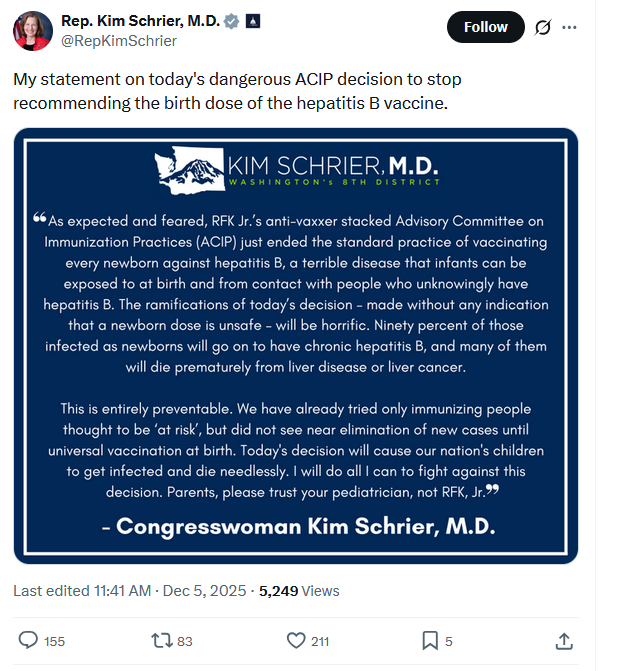View the 5,249 Views analytics
Image resolution: width=623 pixels, height=671 pixels.
click(299, 591)
